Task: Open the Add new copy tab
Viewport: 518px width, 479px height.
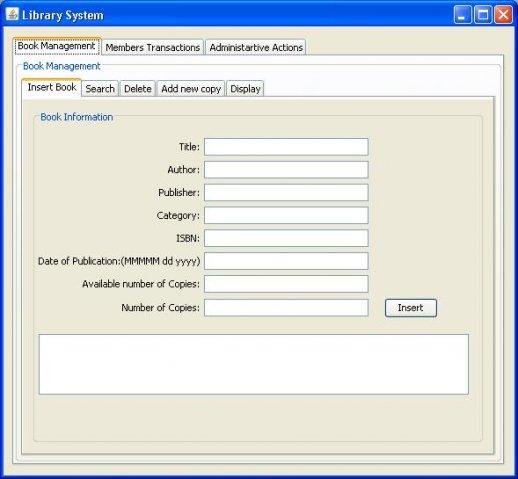Action: click(x=191, y=89)
